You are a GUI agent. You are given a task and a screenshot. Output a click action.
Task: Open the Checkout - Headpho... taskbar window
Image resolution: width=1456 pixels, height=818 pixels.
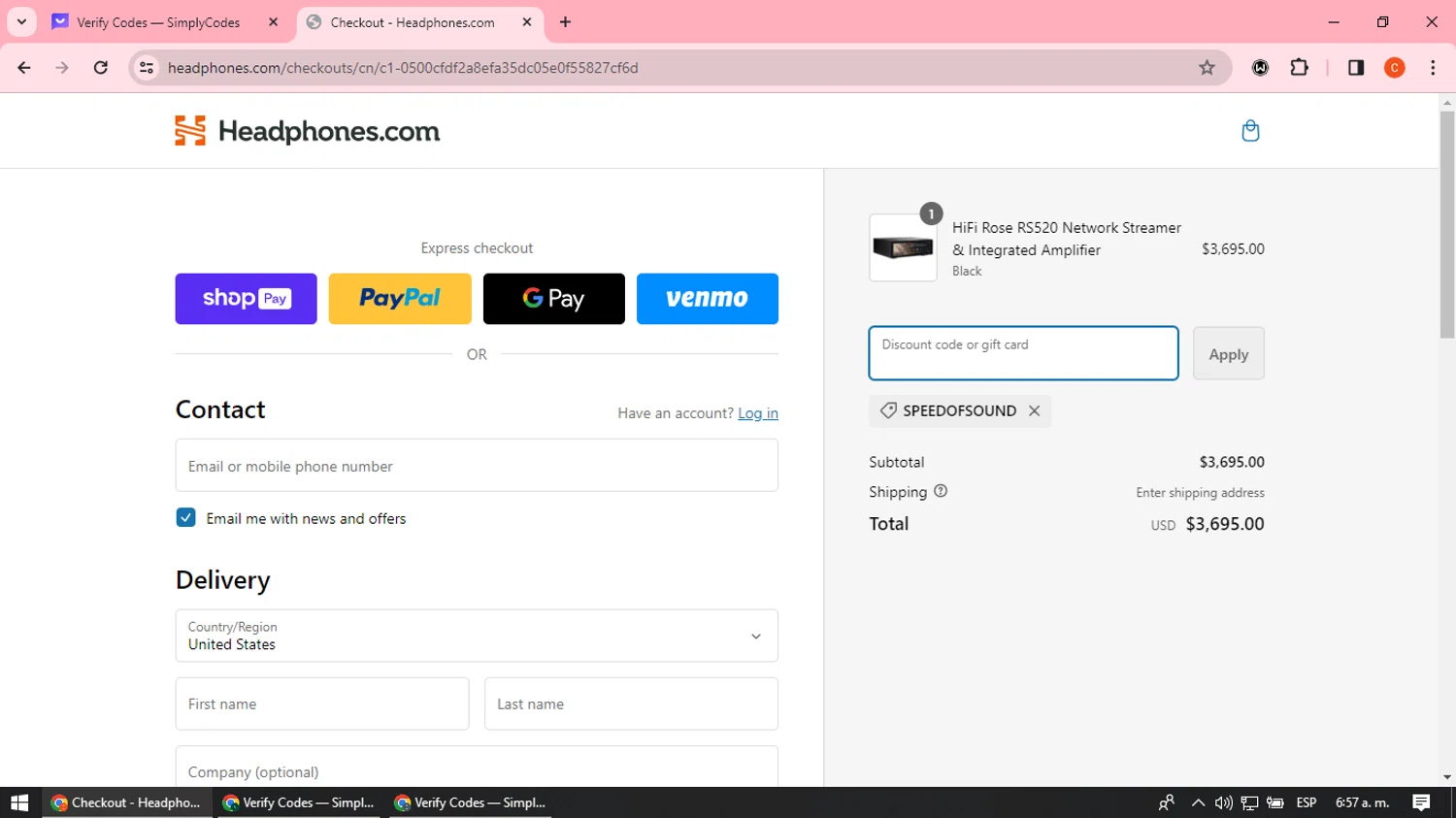pos(127,802)
